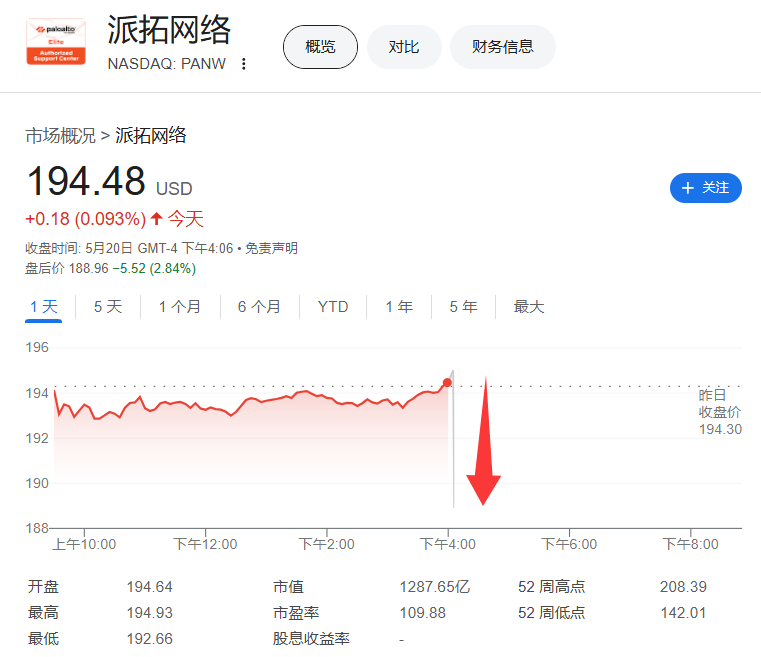Click the 52 周高点 value 208.39

pyautogui.click(x=683, y=587)
